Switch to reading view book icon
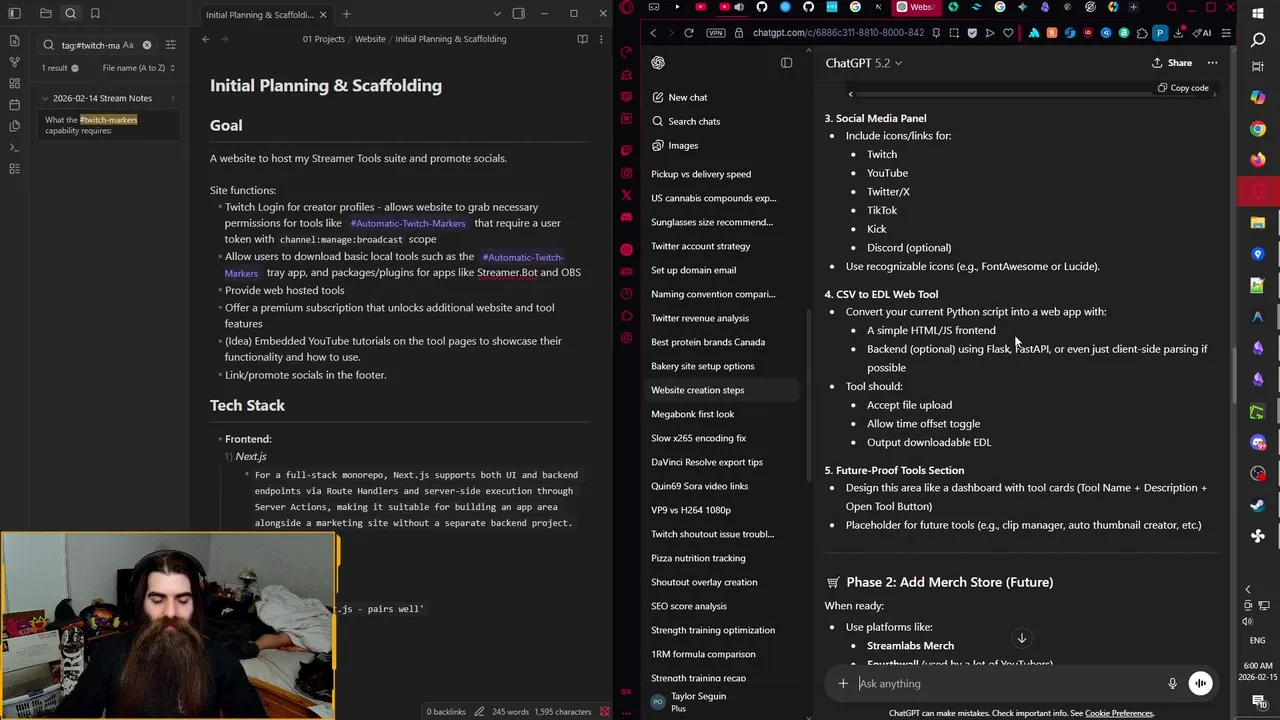The image size is (1280, 720). [582, 39]
